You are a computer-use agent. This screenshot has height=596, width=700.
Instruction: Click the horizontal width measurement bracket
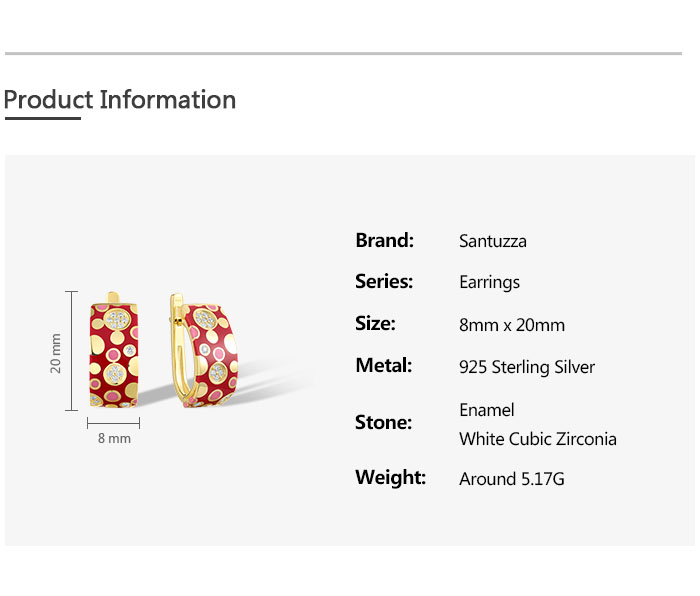coord(113,423)
